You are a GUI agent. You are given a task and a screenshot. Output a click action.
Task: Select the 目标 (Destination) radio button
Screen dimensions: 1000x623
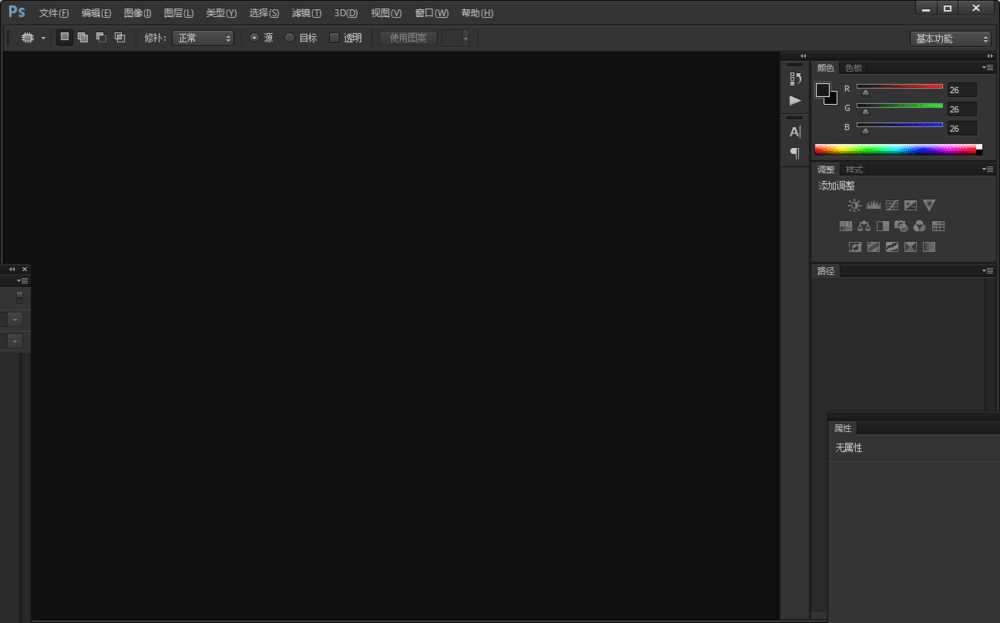(290, 38)
